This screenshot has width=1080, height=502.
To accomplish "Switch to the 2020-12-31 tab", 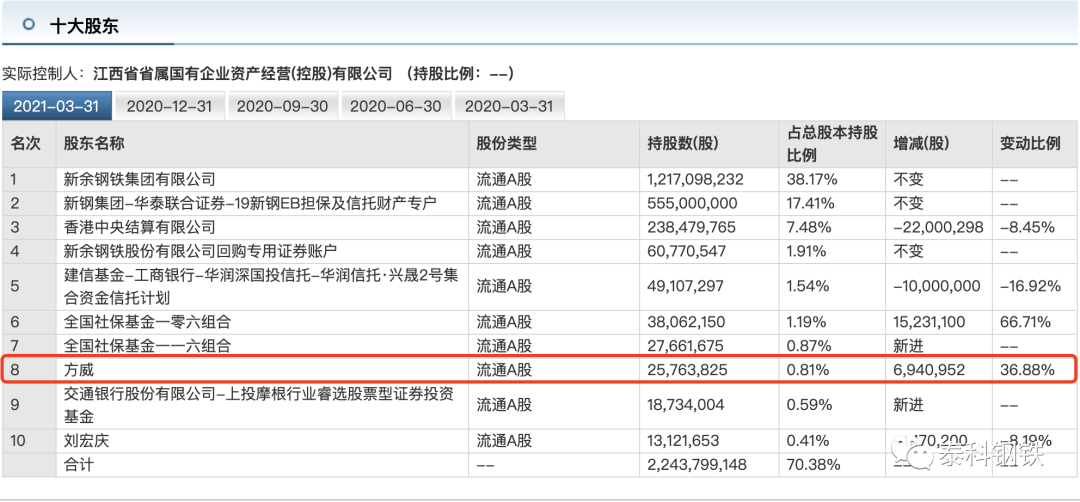I will point(170,106).
